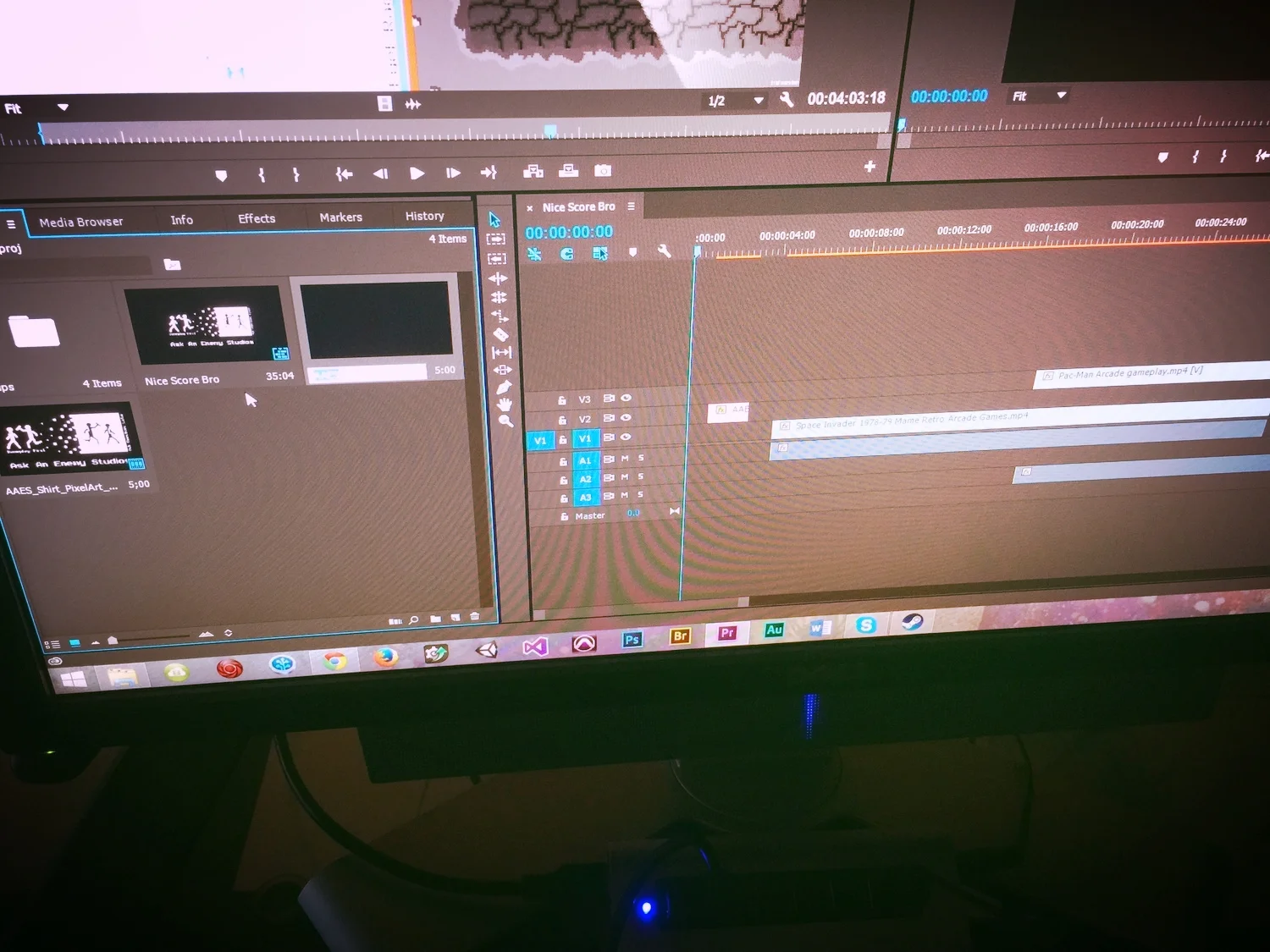1270x952 pixels.
Task: Hide track V1 with its eye icon
Action: (x=627, y=437)
